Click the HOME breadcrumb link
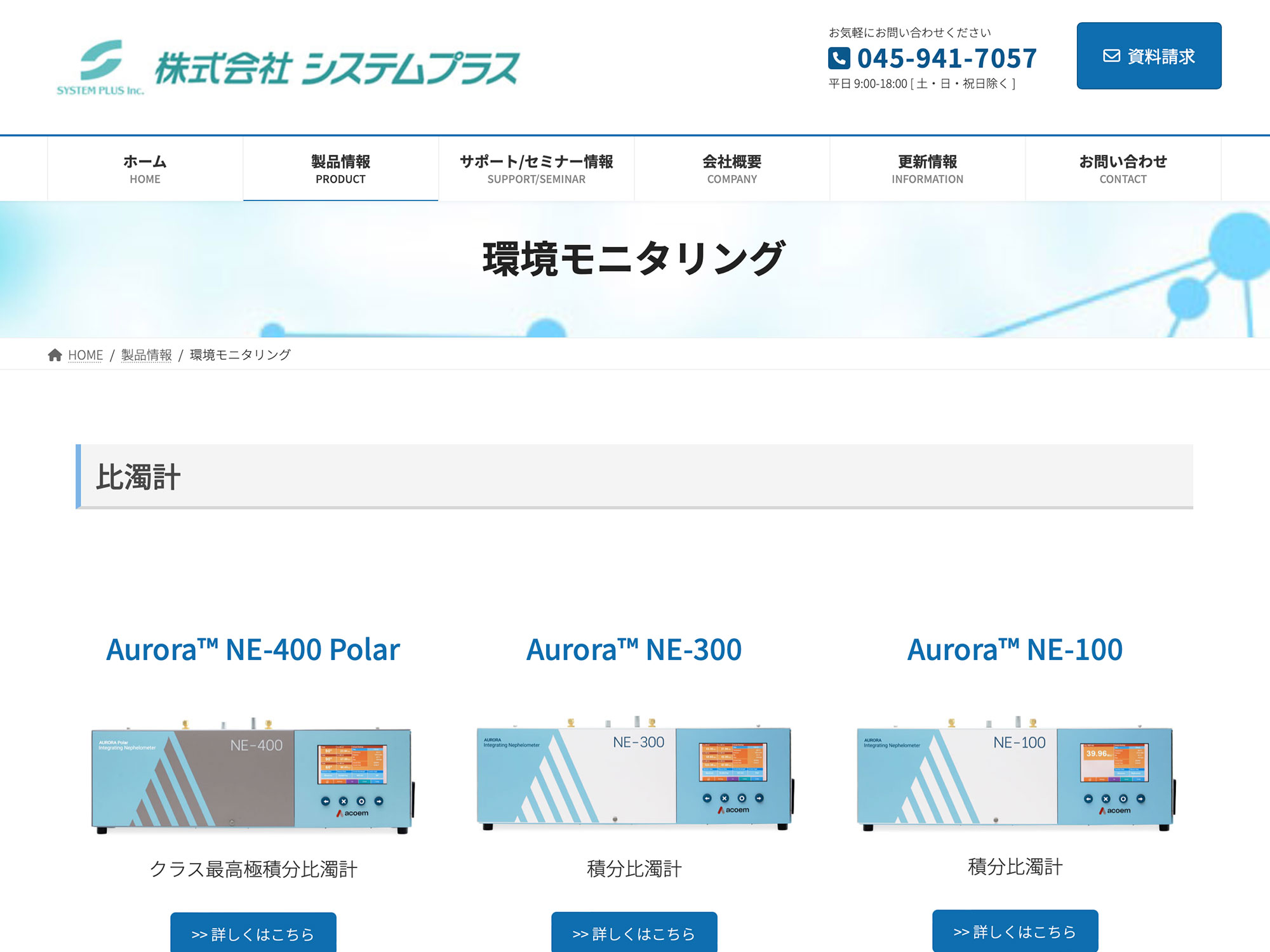 tap(85, 355)
